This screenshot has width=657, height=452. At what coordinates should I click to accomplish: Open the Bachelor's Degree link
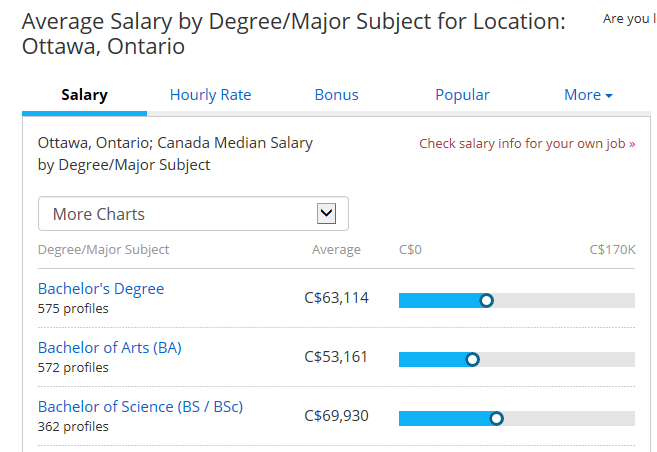pos(101,289)
